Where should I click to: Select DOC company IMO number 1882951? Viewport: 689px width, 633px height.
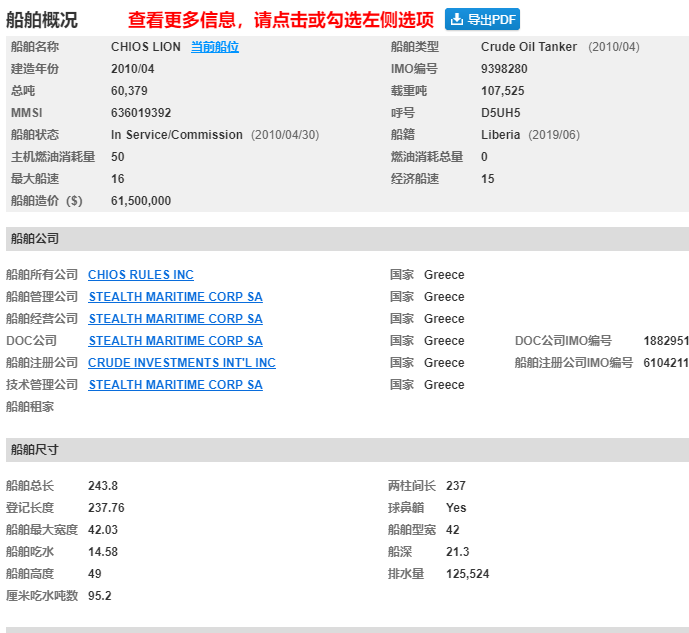point(666,341)
